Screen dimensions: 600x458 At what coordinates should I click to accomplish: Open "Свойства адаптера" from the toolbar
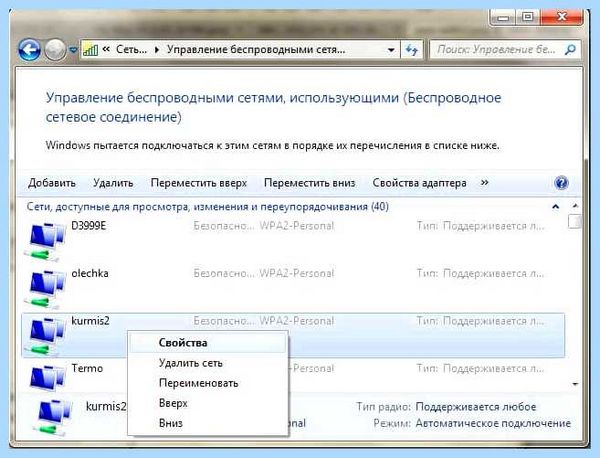(x=419, y=183)
